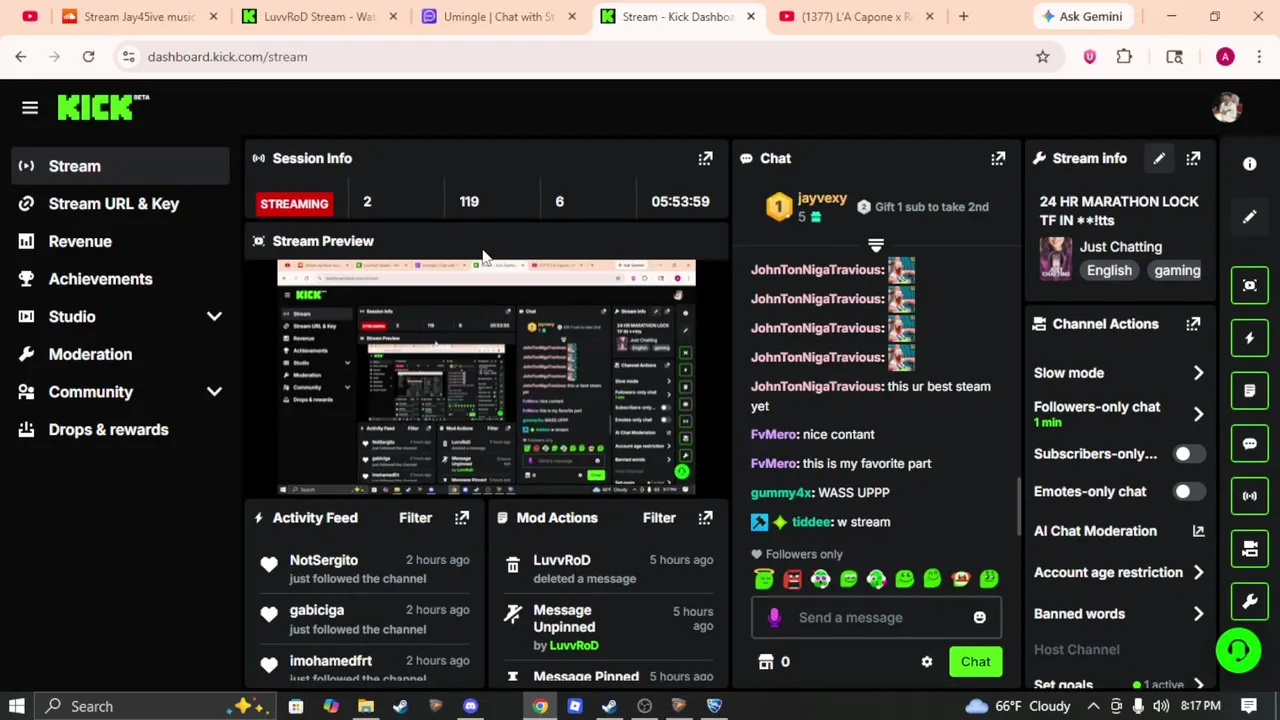Toggle the chat bubble sidebar icon
The height and width of the screenshot is (720, 1280).
1250,443
